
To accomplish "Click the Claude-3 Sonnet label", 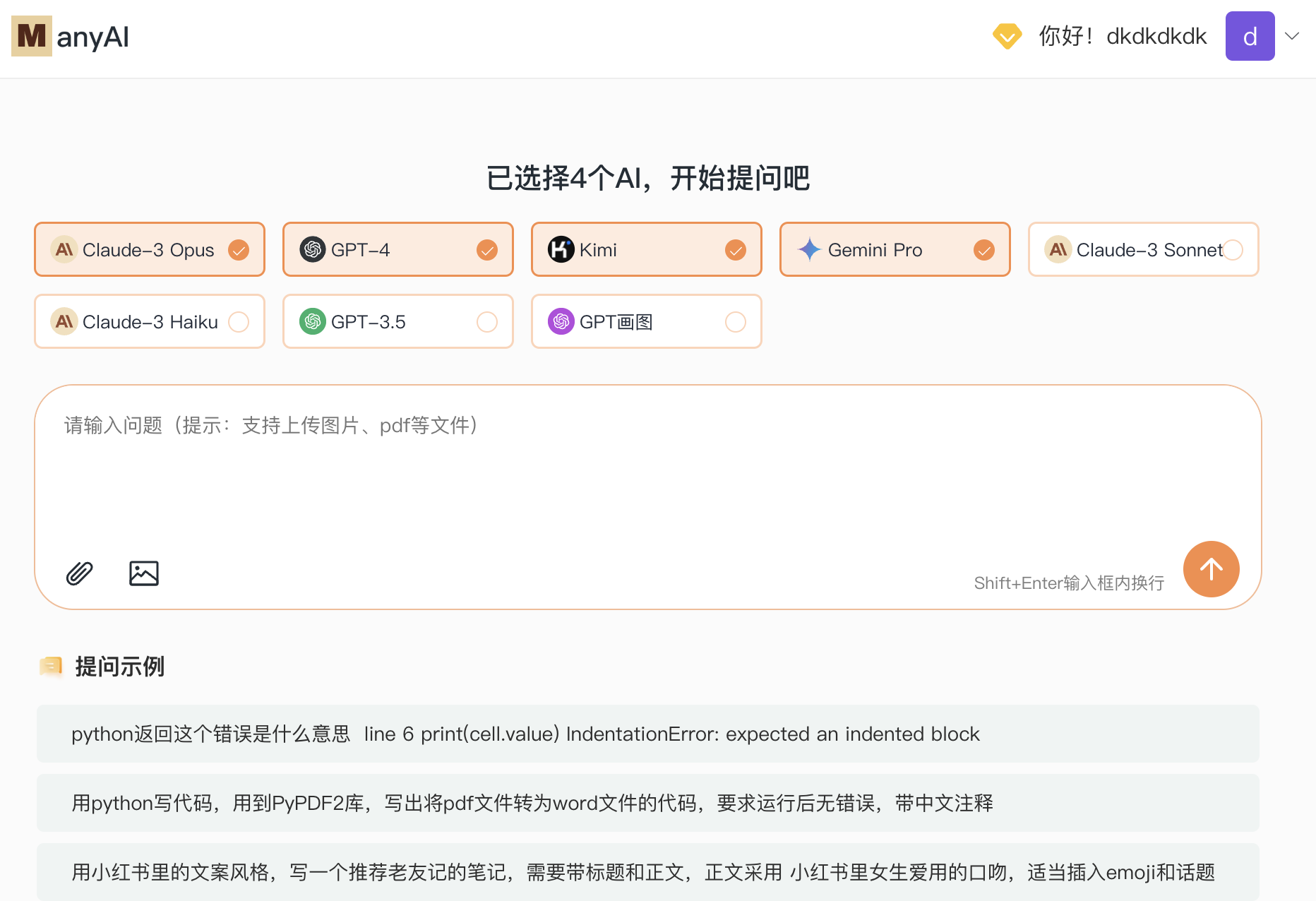I will point(1149,250).
